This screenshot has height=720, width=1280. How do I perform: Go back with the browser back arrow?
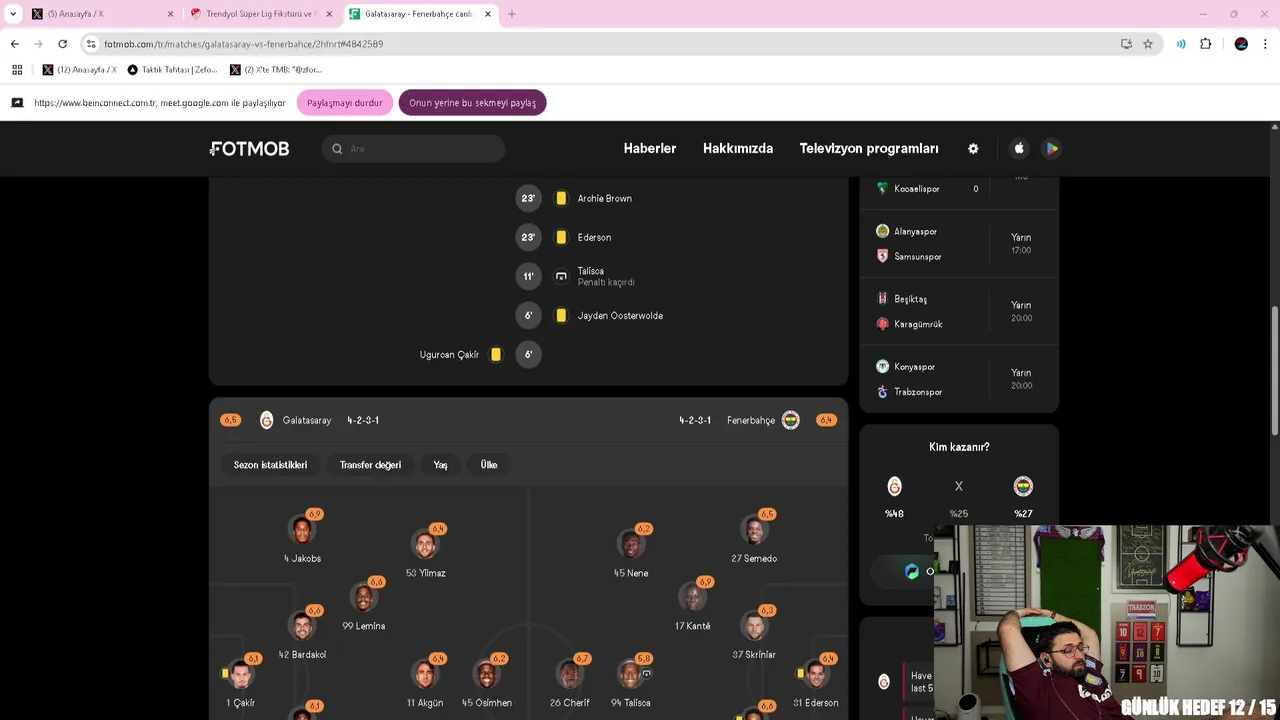[x=14, y=44]
